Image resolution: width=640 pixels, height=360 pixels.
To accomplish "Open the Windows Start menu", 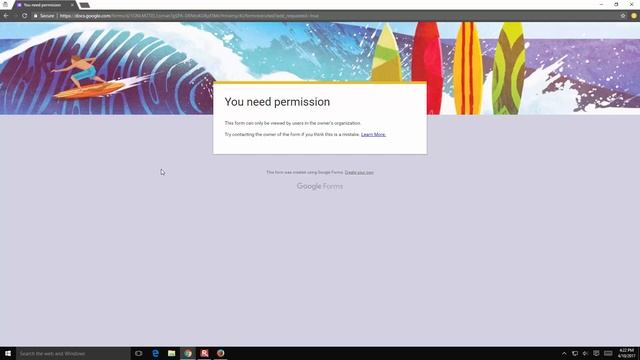I will (8, 353).
